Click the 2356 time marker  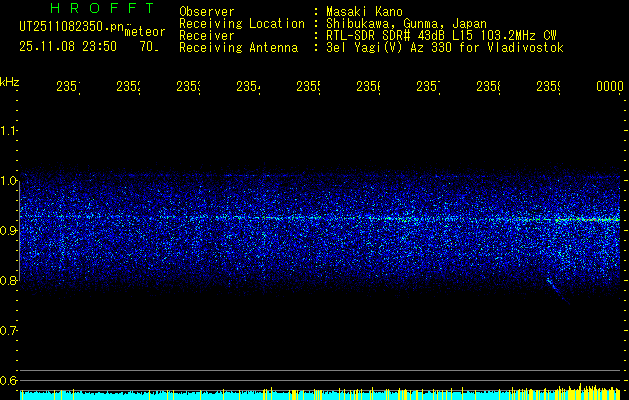pyautogui.click(x=368, y=87)
